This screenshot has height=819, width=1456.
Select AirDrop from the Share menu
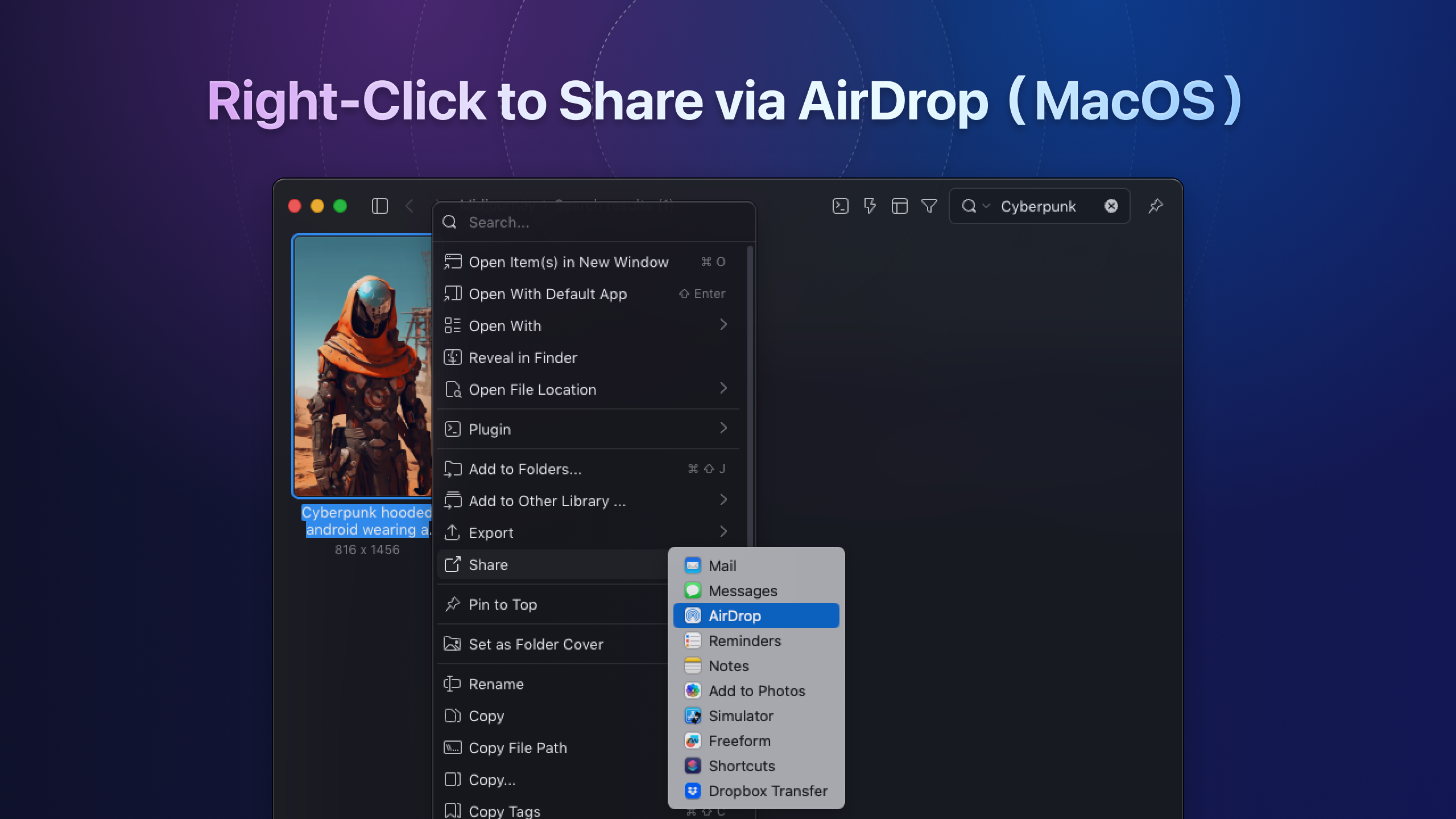pyautogui.click(x=735, y=615)
